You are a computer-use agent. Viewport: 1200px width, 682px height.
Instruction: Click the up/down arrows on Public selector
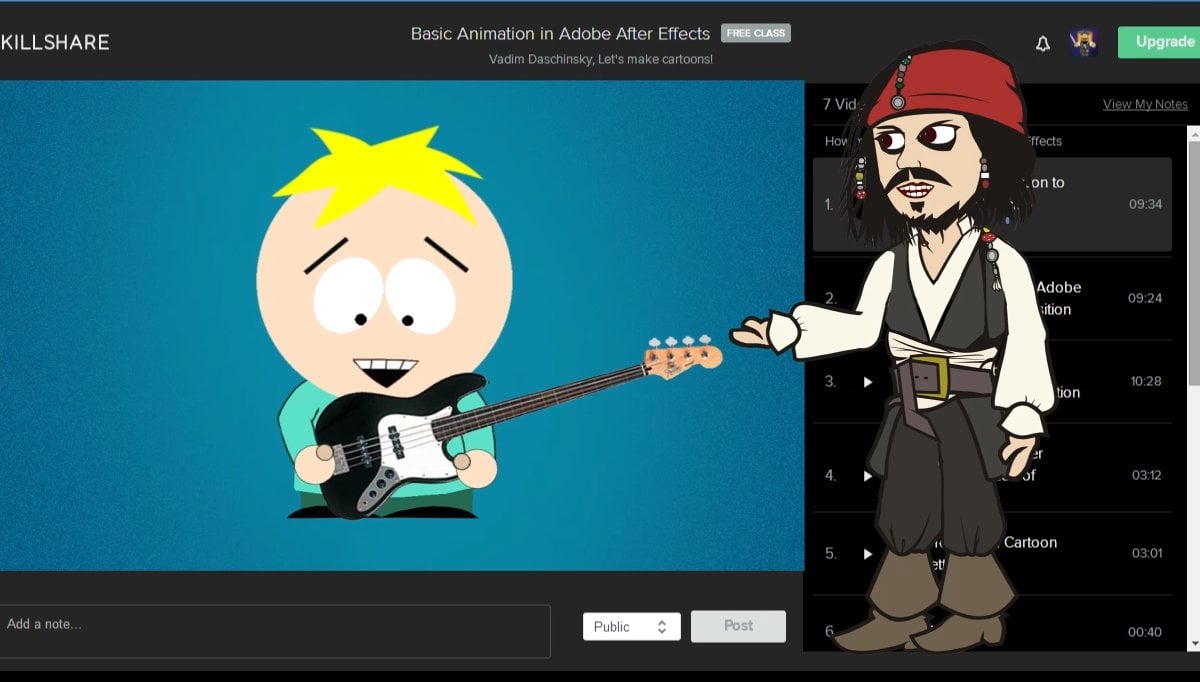[662, 627]
